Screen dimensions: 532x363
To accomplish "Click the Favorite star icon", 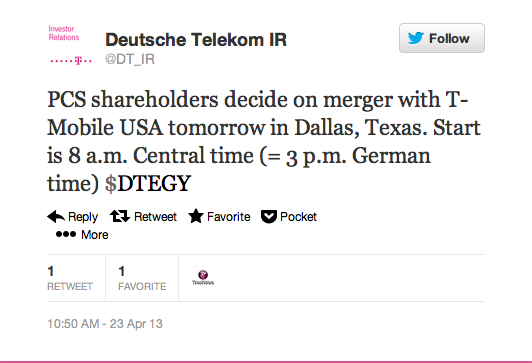I will [196, 216].
